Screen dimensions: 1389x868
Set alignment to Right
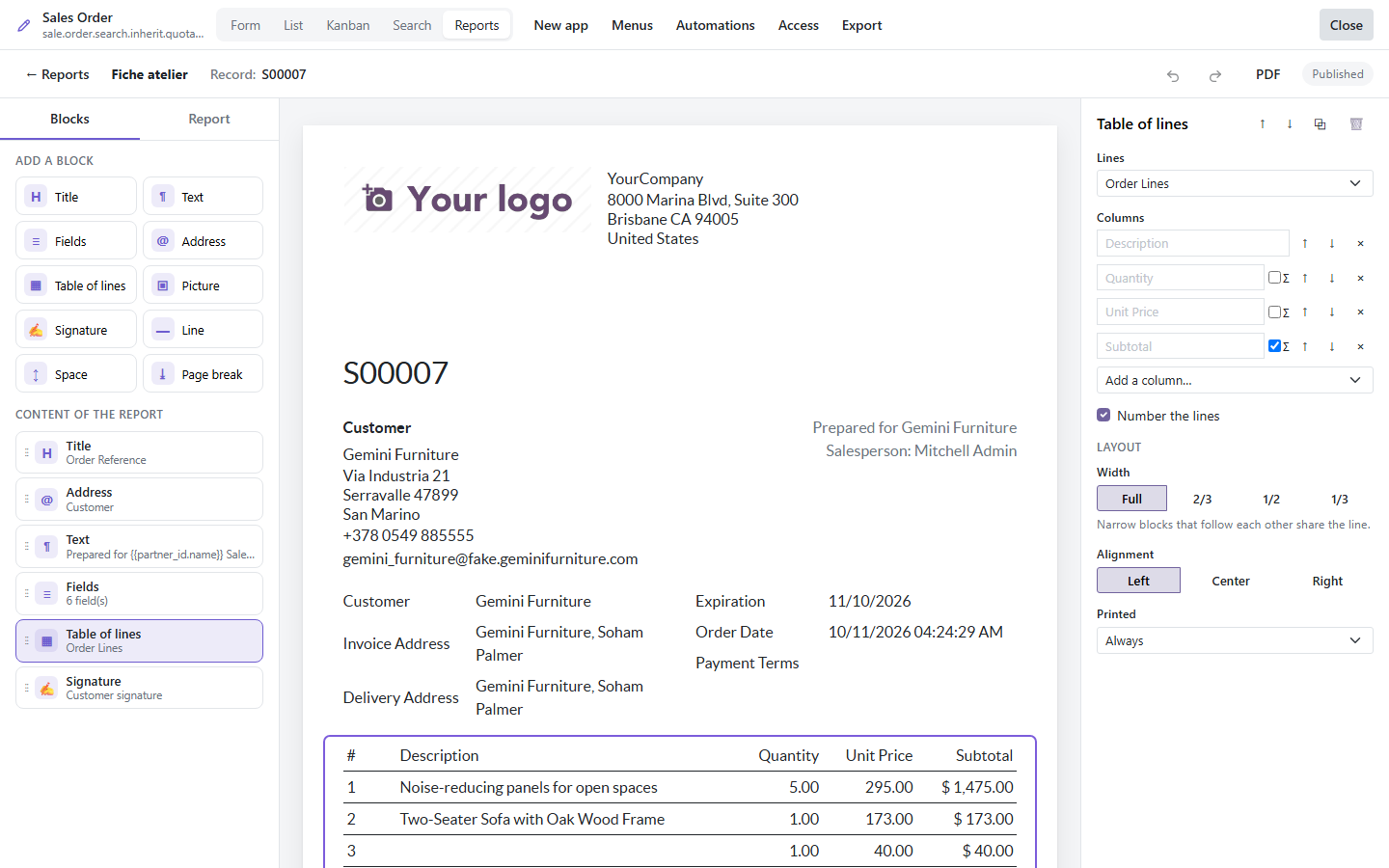1327,581
